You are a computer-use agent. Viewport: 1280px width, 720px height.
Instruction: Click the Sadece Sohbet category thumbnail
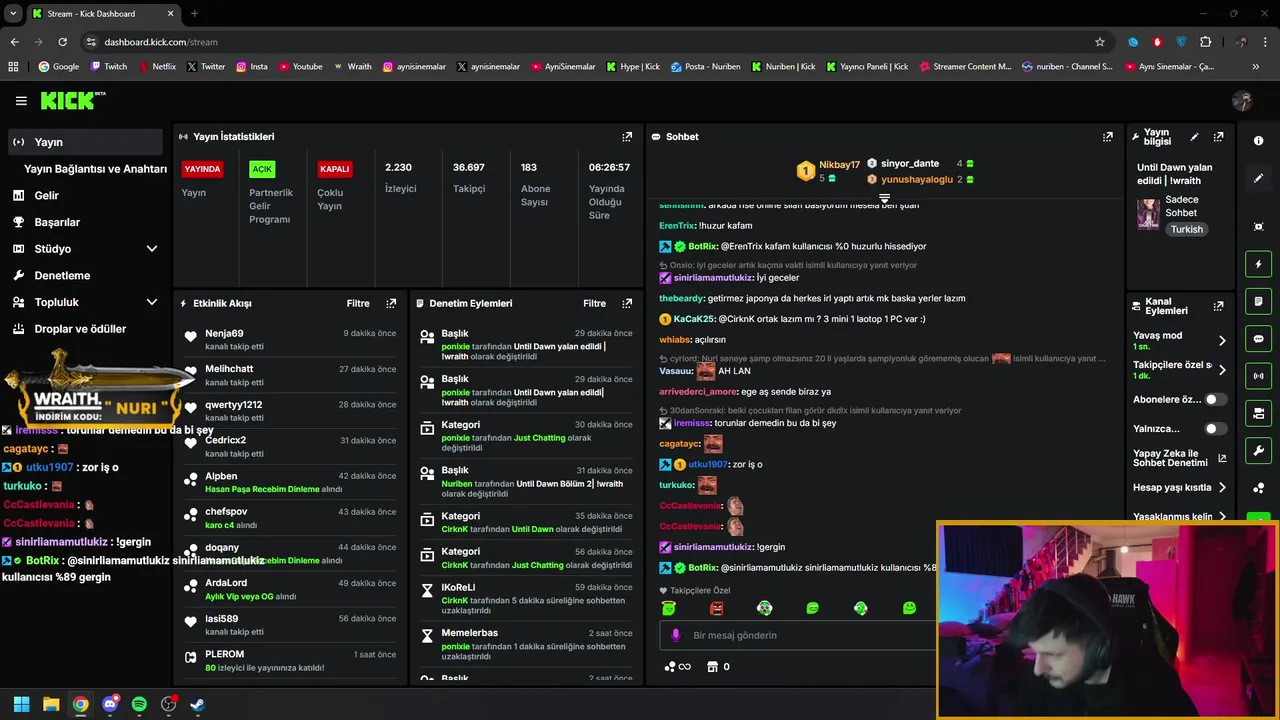(x=1148, y=214)
